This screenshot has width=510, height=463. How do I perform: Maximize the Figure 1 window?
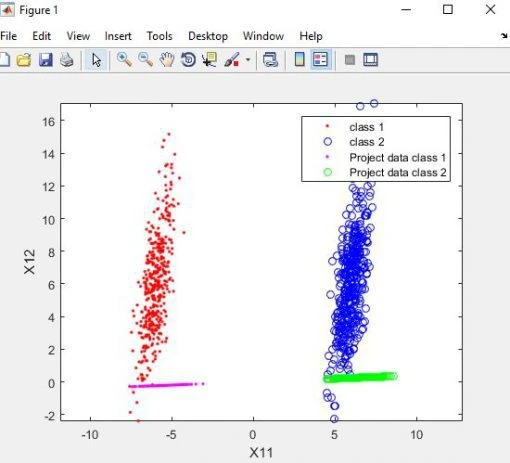(x=448, y=9)
